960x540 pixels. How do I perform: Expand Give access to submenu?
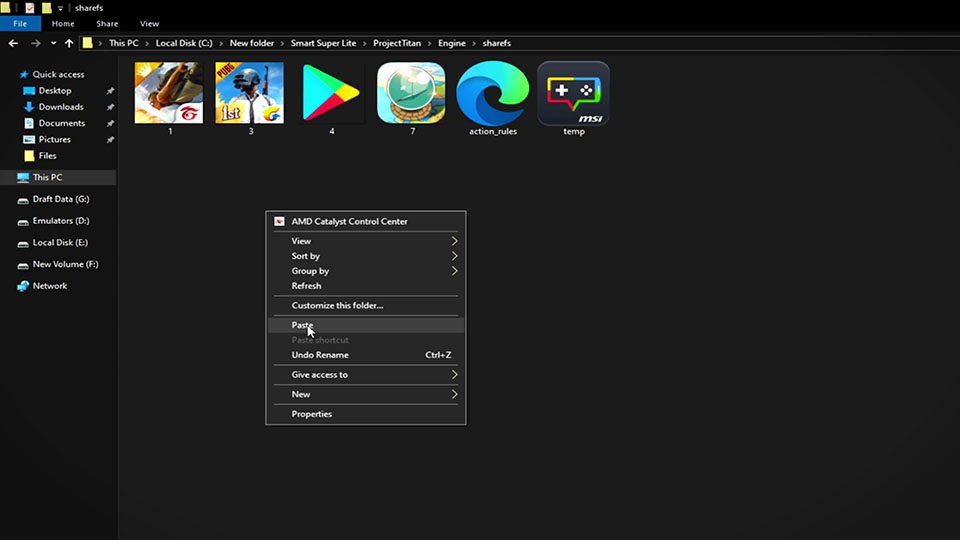click(x=366, y=375)
